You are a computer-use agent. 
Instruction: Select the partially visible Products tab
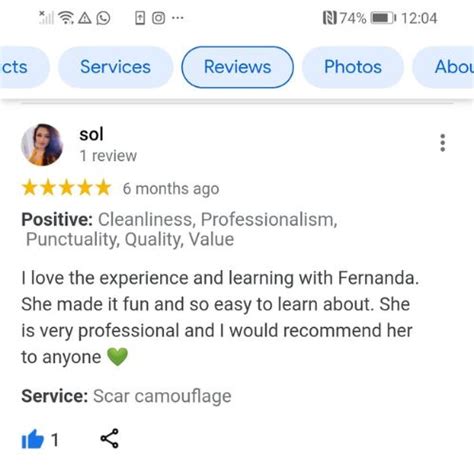(x=23, y=67)
